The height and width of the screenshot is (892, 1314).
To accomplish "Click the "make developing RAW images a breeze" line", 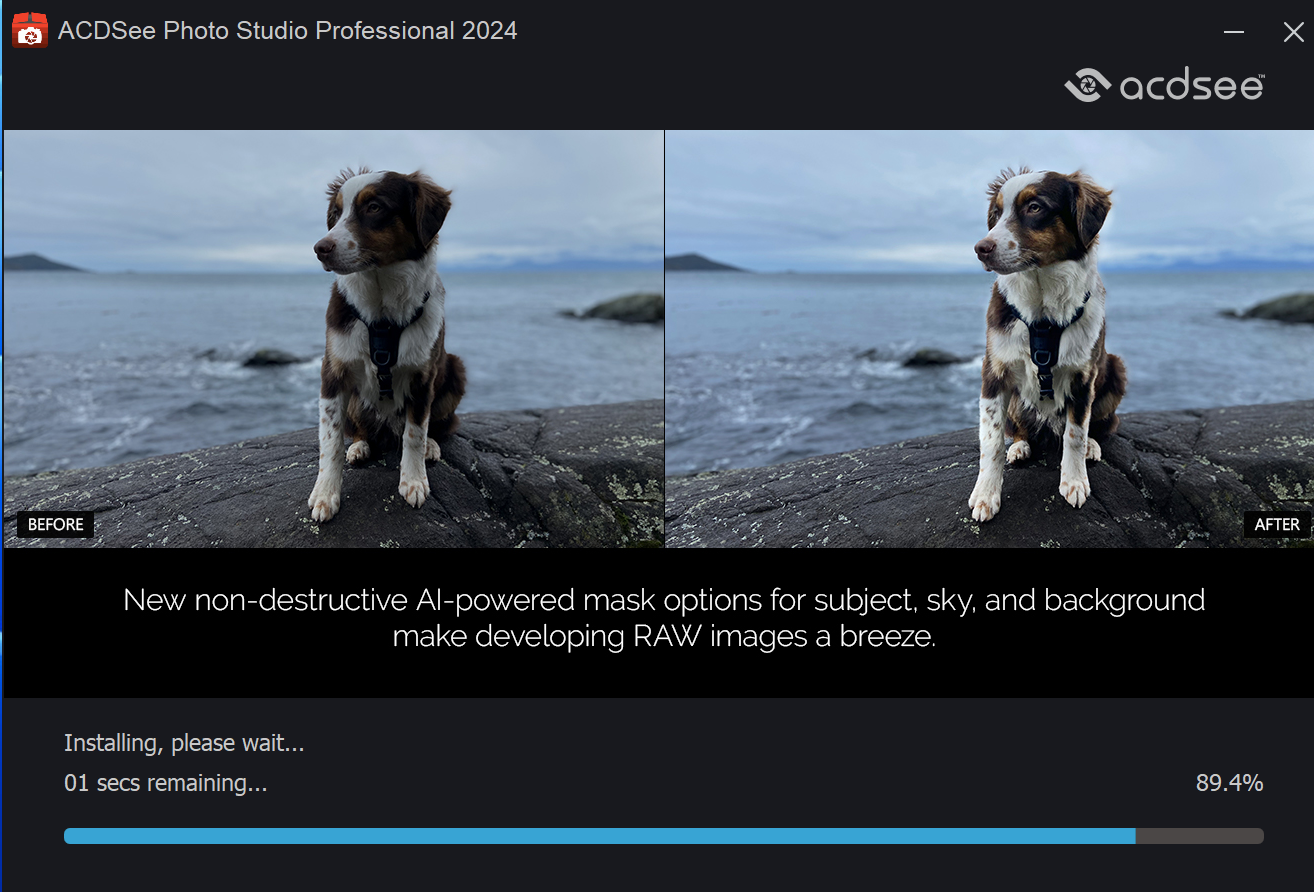I will click(663, 637).
